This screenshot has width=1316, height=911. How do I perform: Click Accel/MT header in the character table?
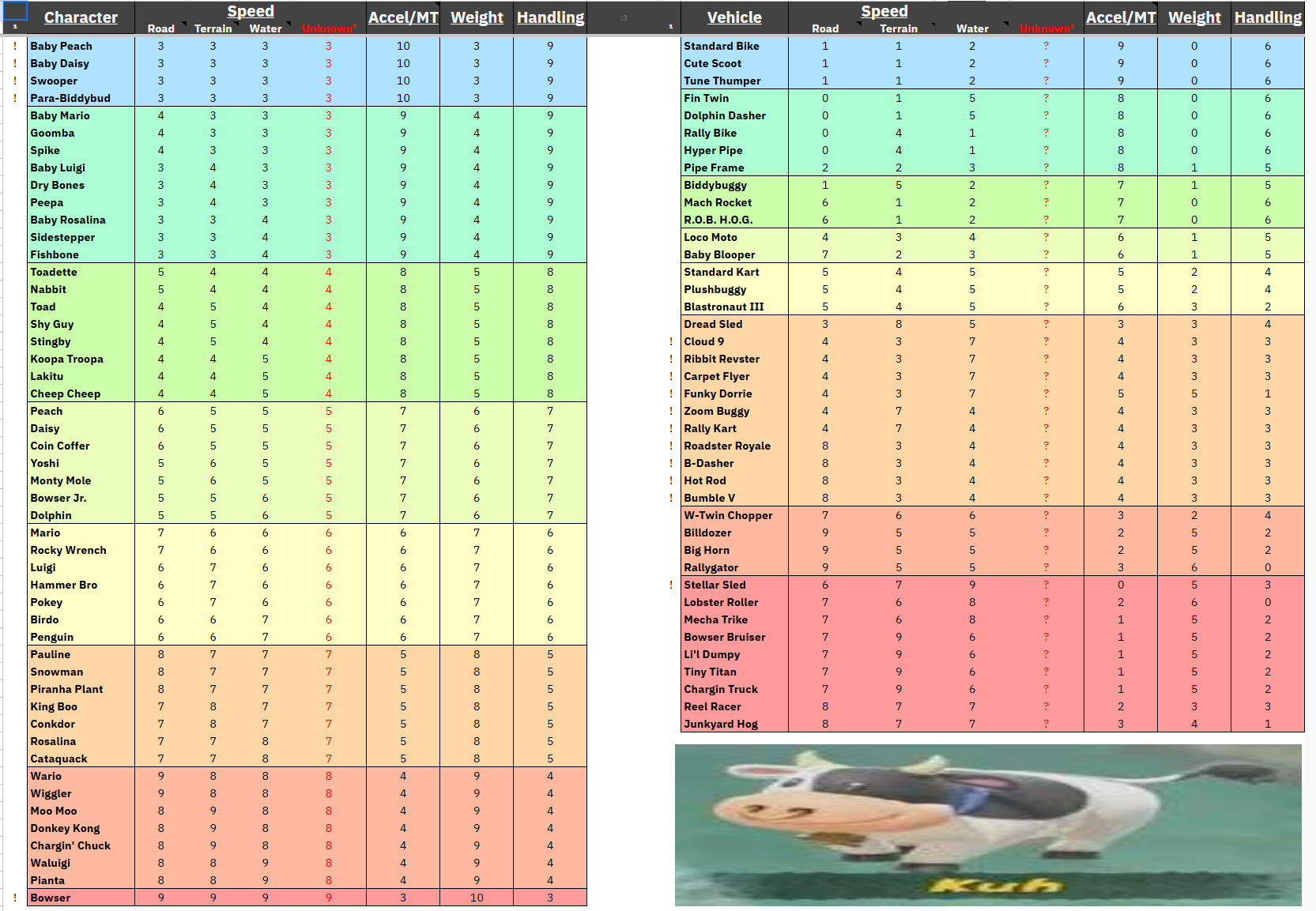coord(403,17)
